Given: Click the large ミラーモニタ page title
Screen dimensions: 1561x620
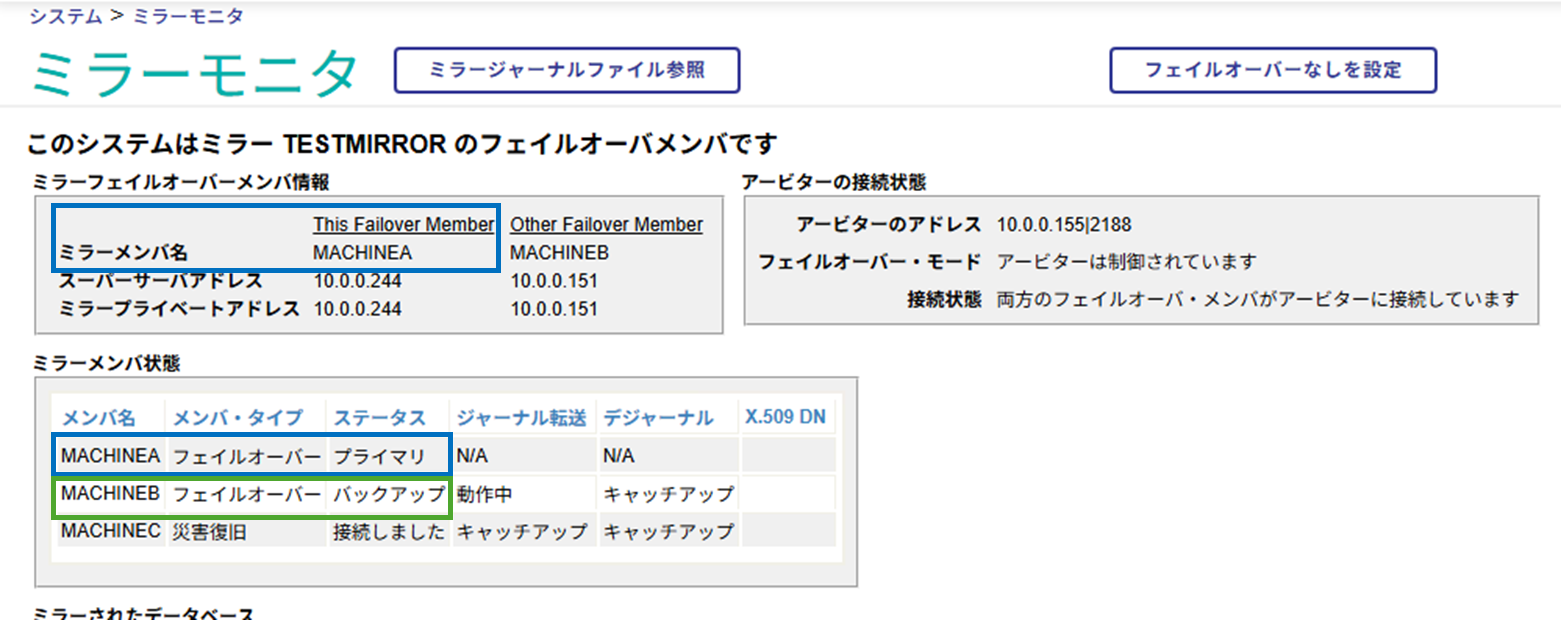Looking at the screenshot, I should [195, 75].
